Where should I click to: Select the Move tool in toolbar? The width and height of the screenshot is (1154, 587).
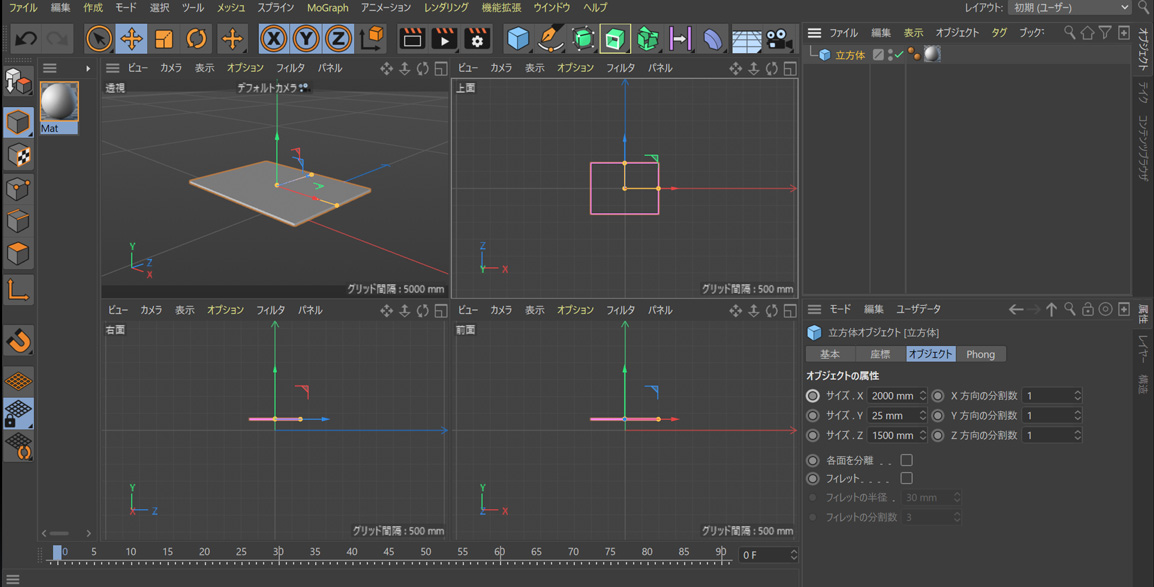point(131,39)
